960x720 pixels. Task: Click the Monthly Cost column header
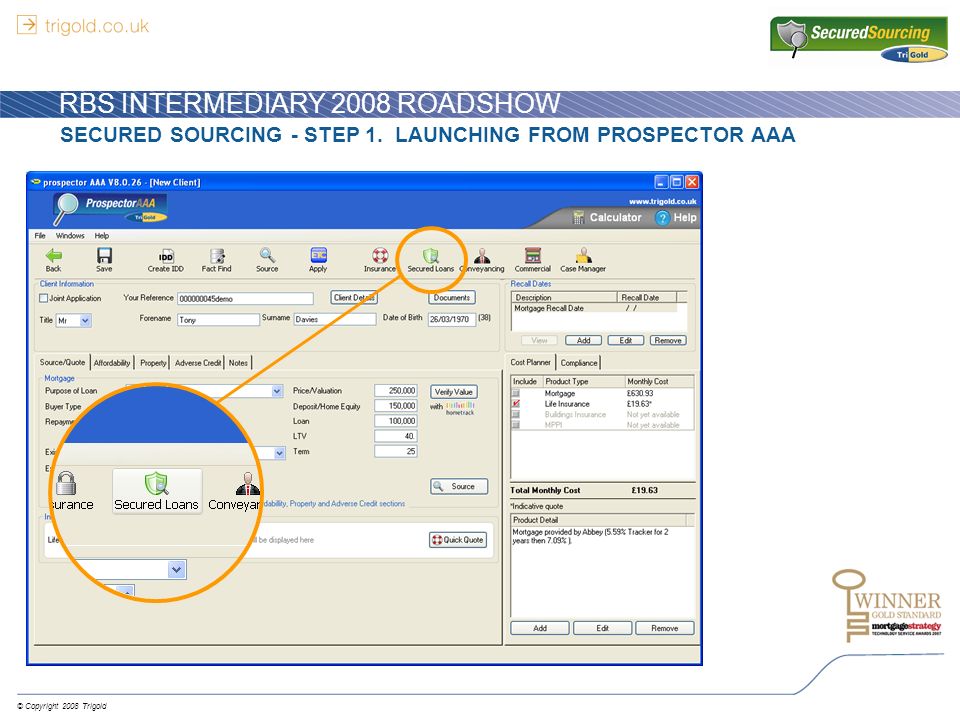pos(659,381)
